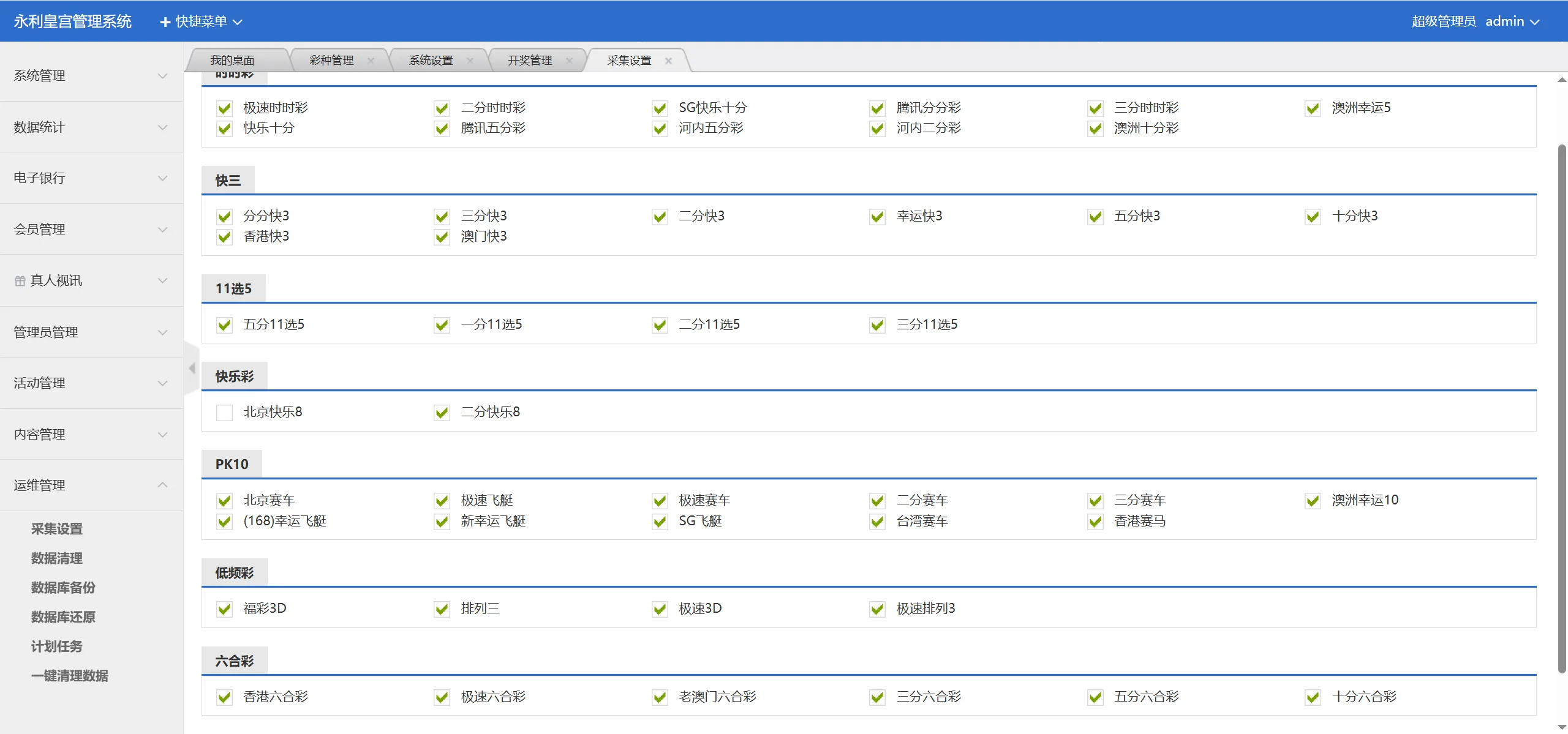1568x734 pixels.
Task: Click the scrollbar down arrow
Action: tap(1561, 727)
